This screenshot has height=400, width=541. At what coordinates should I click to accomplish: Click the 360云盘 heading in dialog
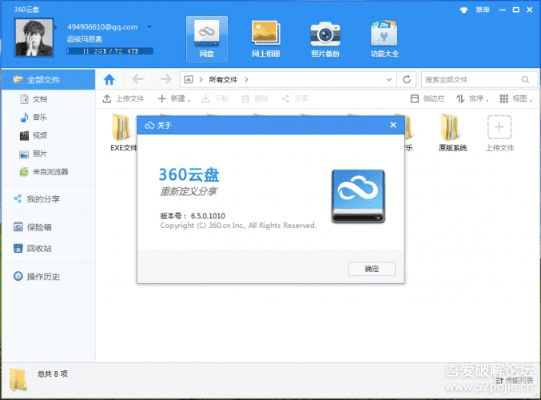coord(189,175)
